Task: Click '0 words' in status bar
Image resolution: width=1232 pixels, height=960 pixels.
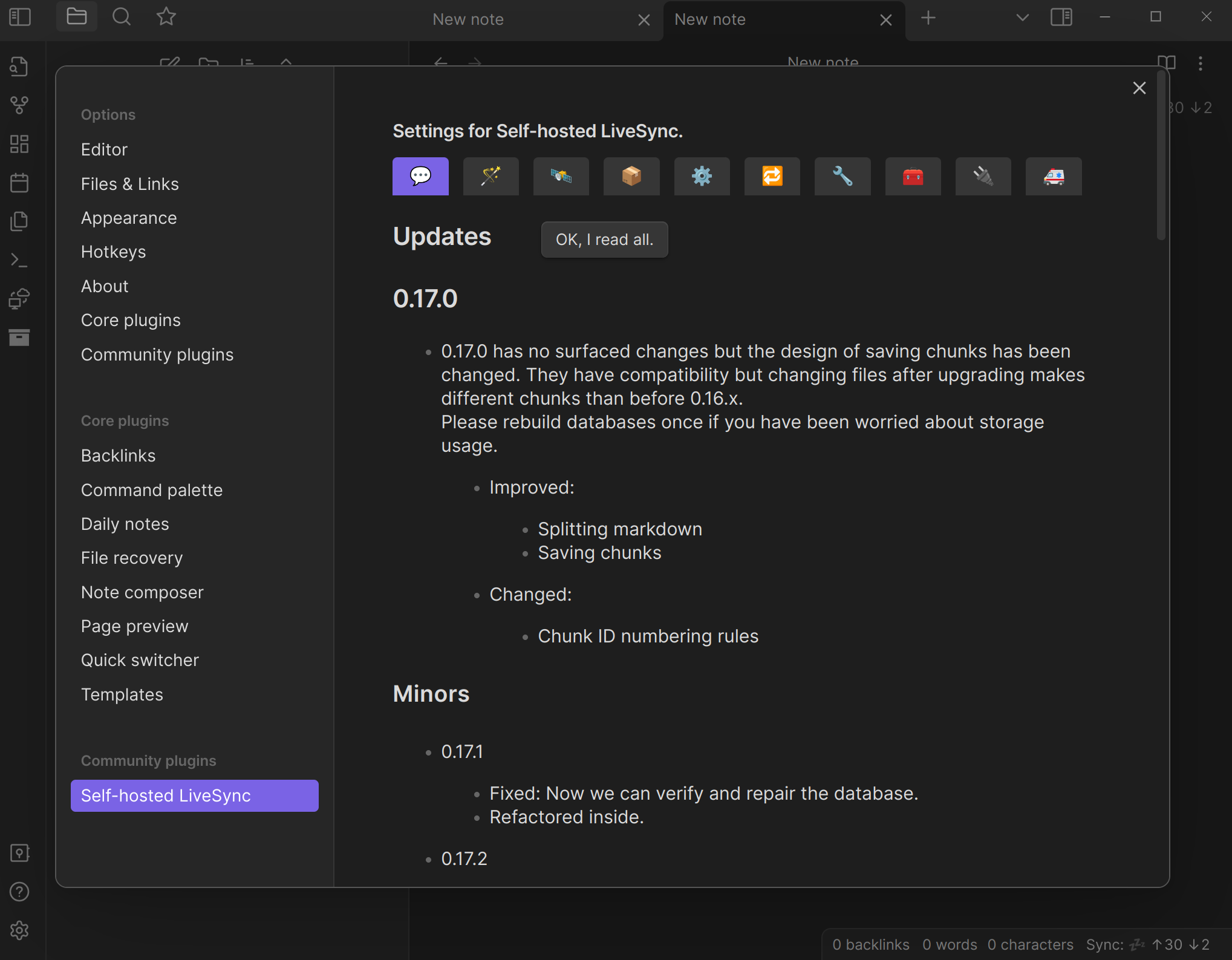Action: tap(950, 944)
